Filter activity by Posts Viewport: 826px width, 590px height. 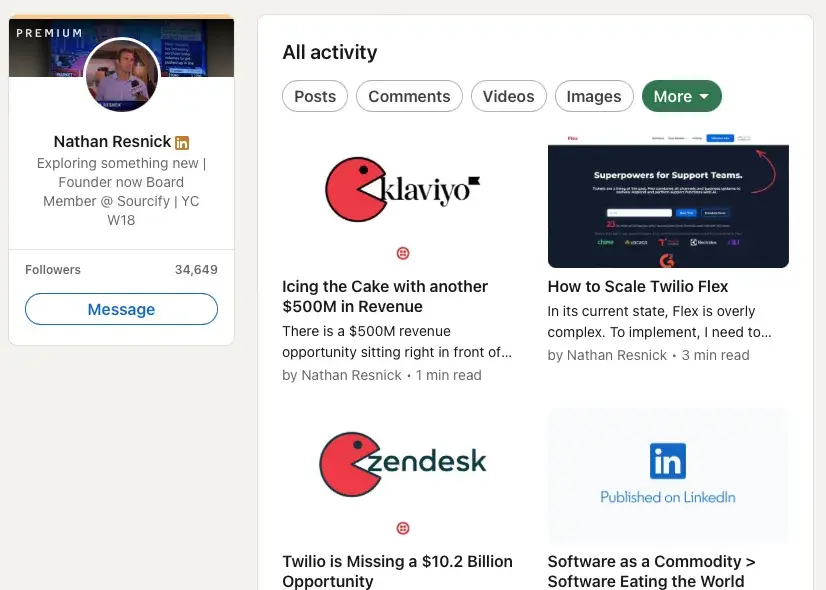(x=315, y=96)
